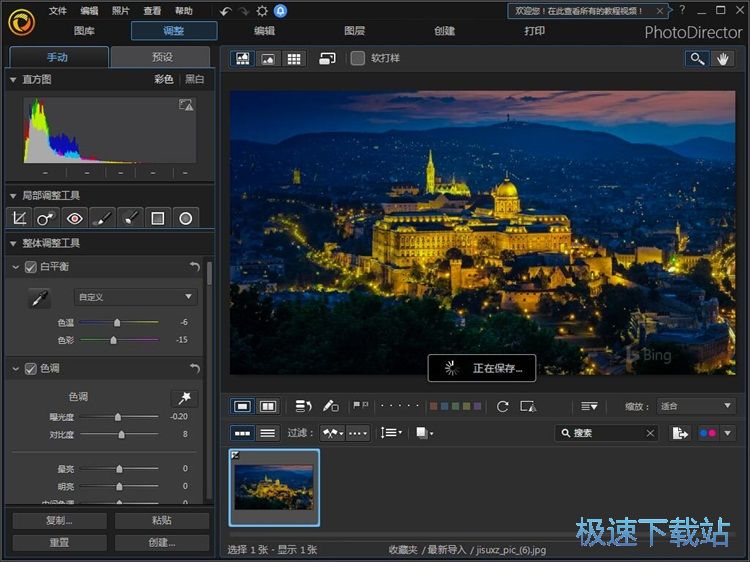Select the night castle photo thumbnail
The width and height of the screenshot is (750, 562).
click(x=274, y=487)
